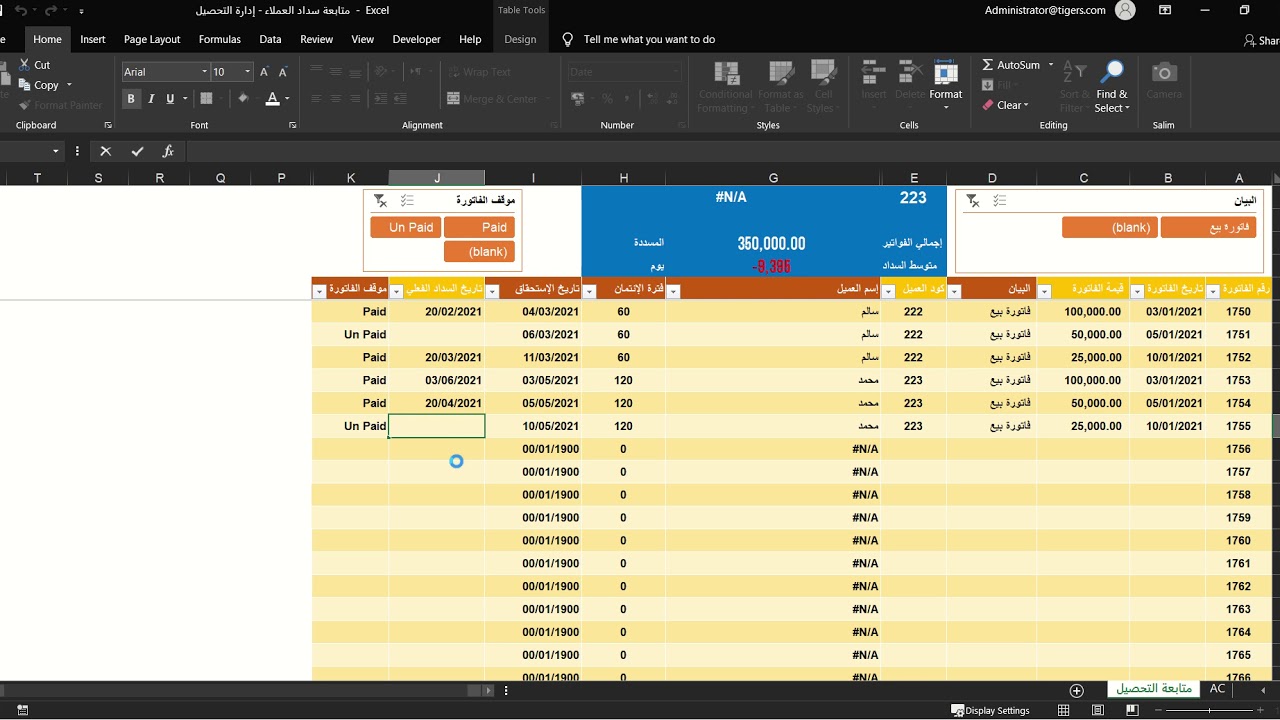
Task: Expand the AutoSum dropdown arrow
Action: click(x=1051, y=65)
